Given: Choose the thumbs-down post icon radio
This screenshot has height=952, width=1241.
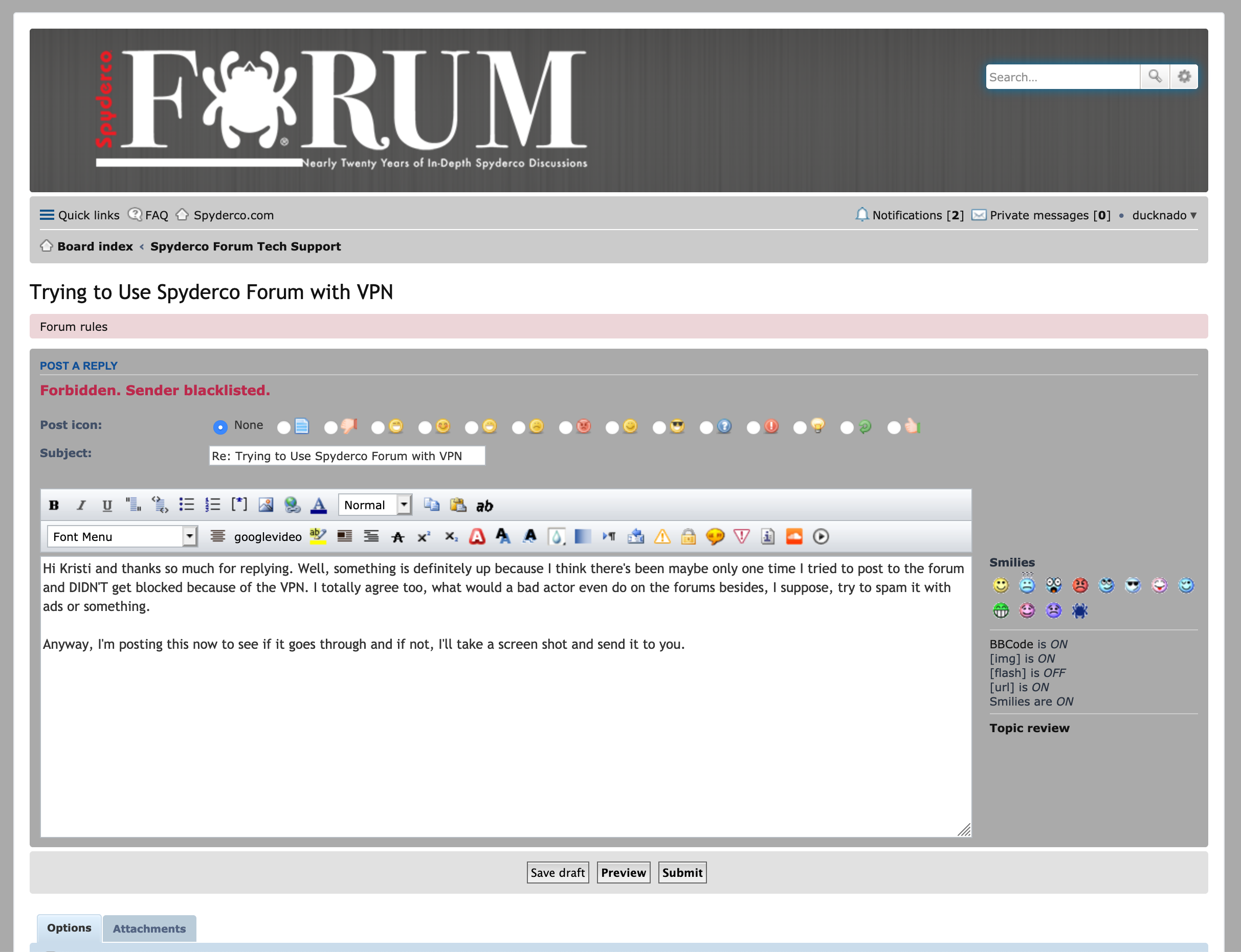Looking at the screenshot, I should coord(330,427).
